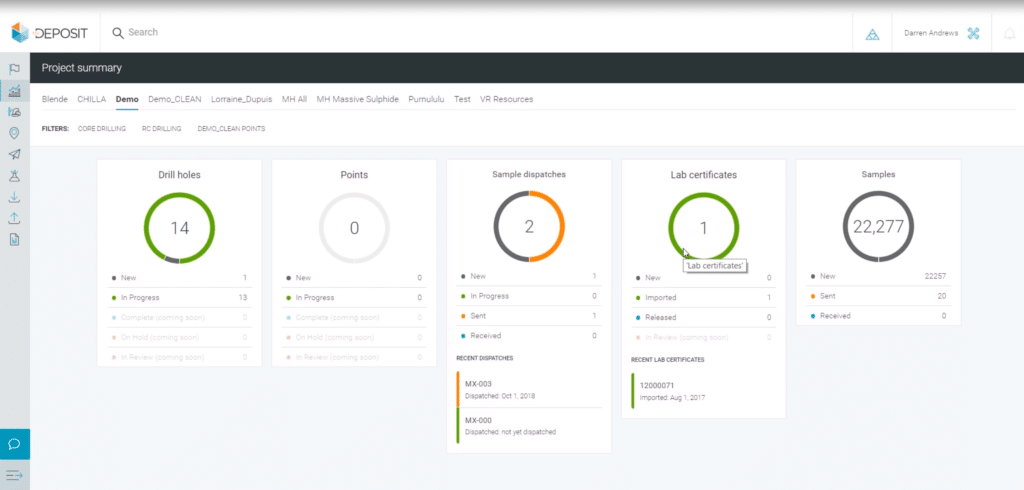1024x490 pixels.
Task: Open the map pin location icon
Action: pos(14,133)
